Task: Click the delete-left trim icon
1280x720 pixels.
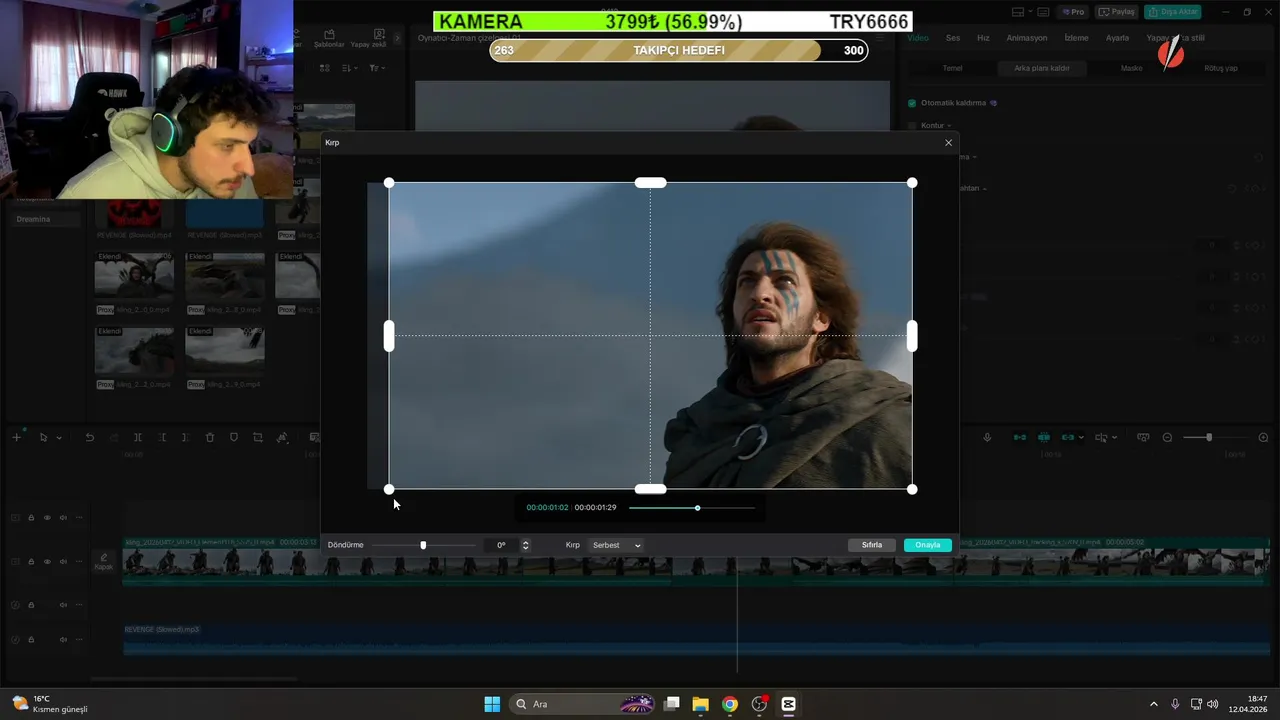Action: click(162, 437)
